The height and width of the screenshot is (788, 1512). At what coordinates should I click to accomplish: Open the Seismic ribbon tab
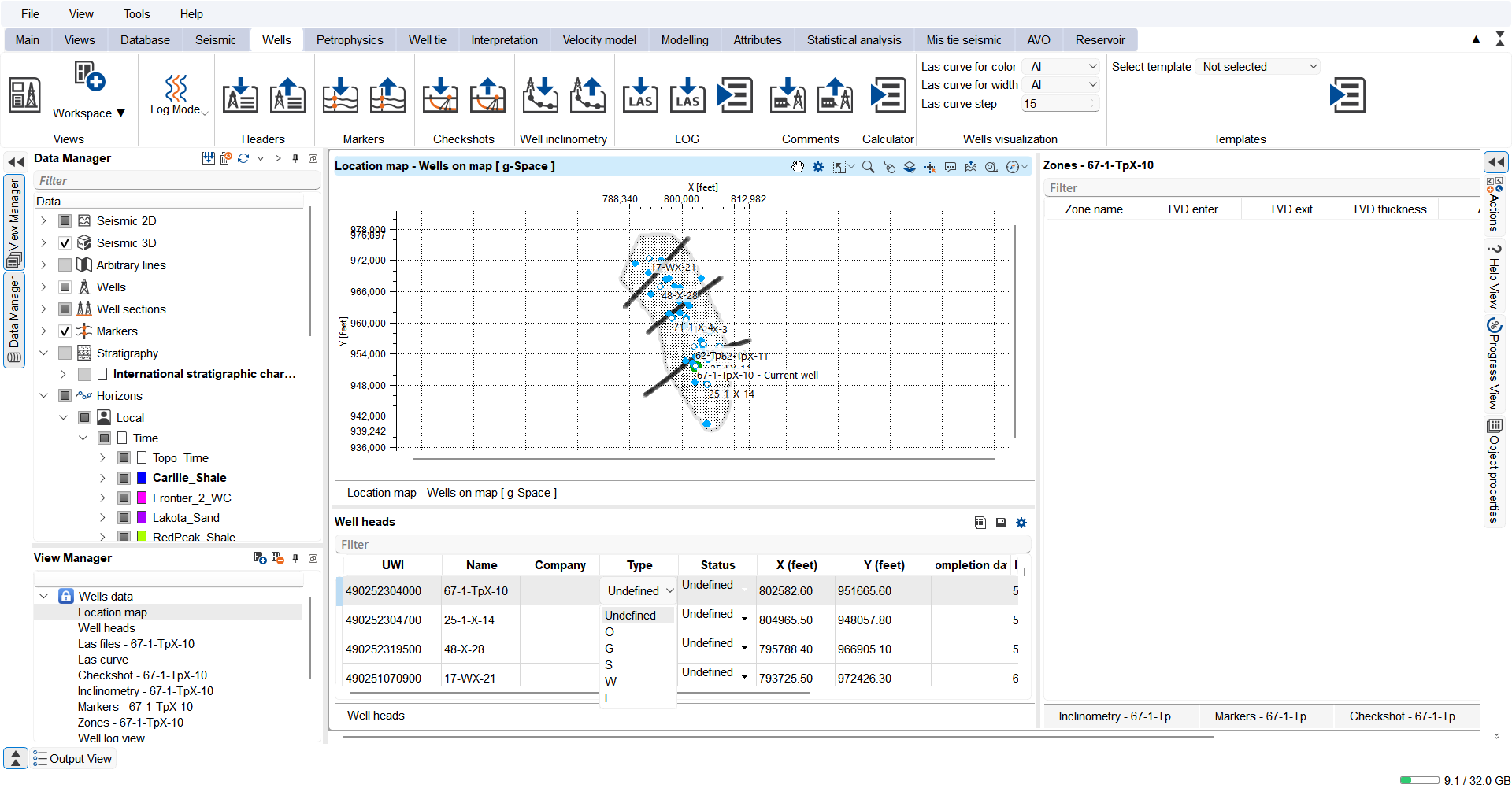coord(216,40)
